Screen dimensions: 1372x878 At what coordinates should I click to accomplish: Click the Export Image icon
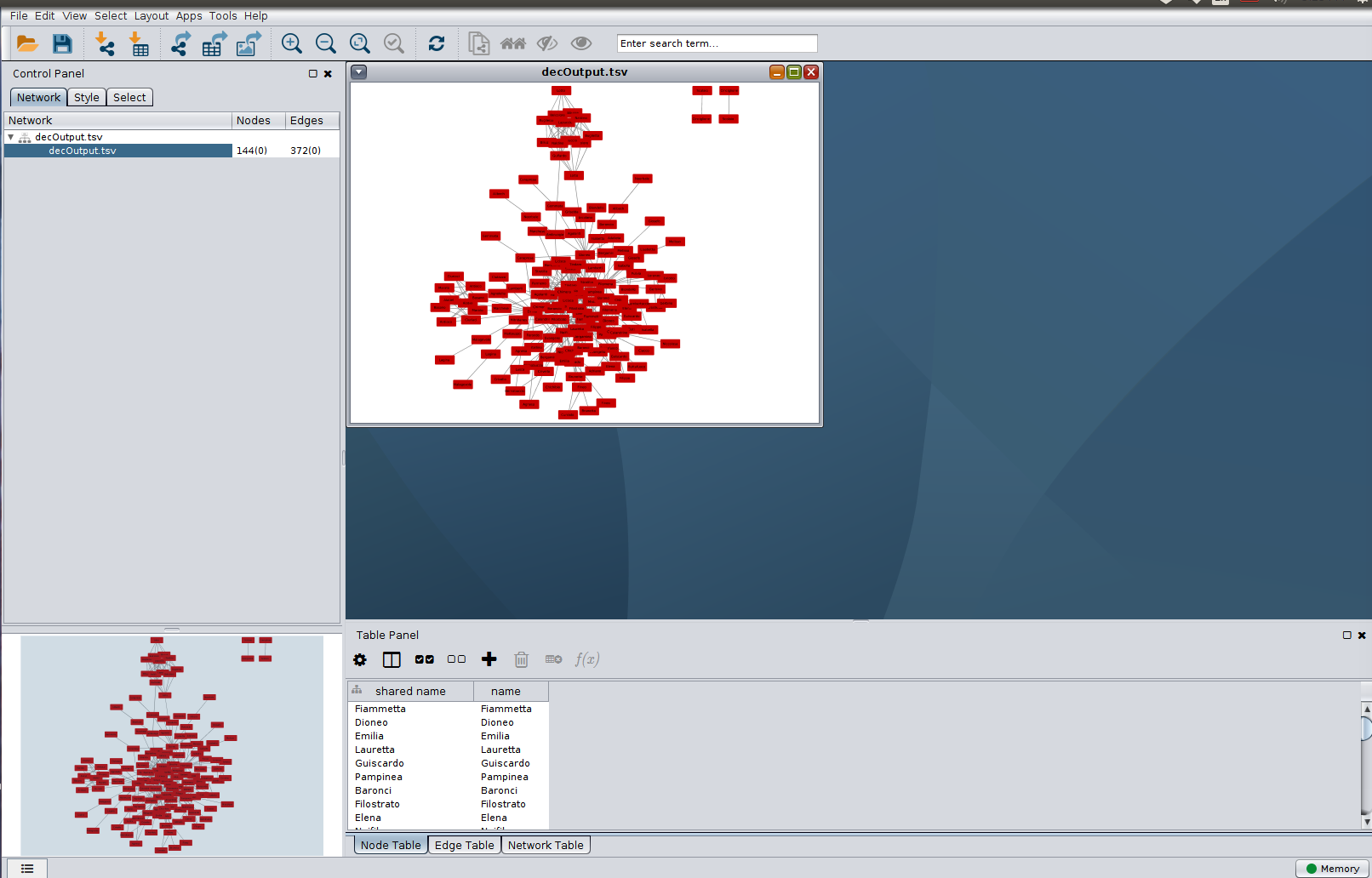click(248, 43)
